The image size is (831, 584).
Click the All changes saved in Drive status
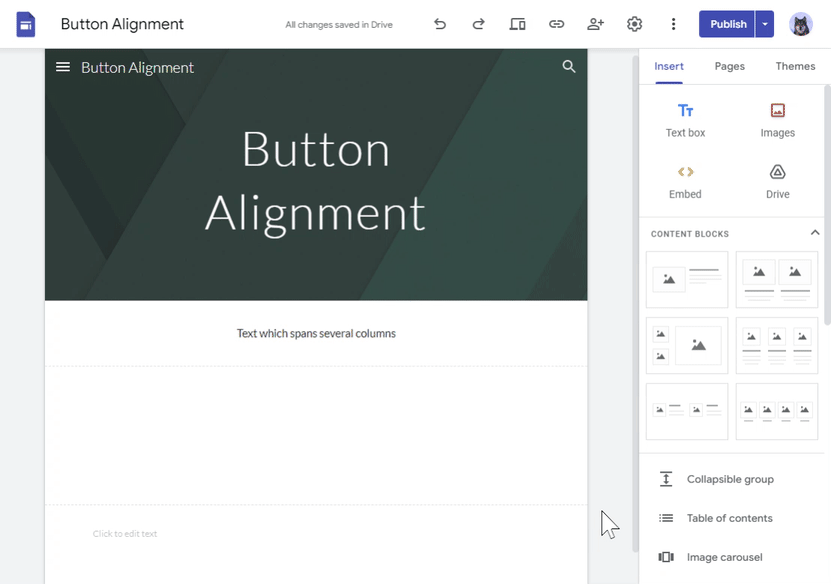click(339, 24)
